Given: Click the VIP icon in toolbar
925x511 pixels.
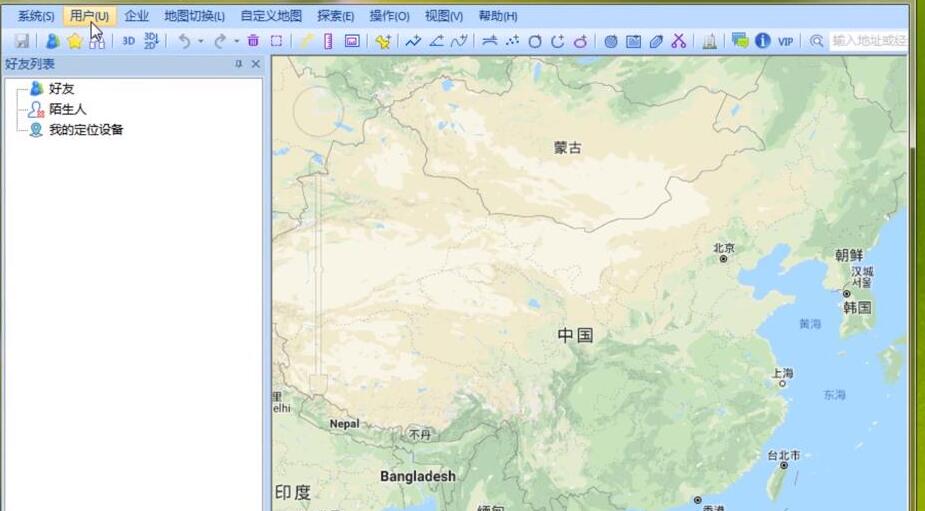Looking at the screenshot, I should [785, 41].
